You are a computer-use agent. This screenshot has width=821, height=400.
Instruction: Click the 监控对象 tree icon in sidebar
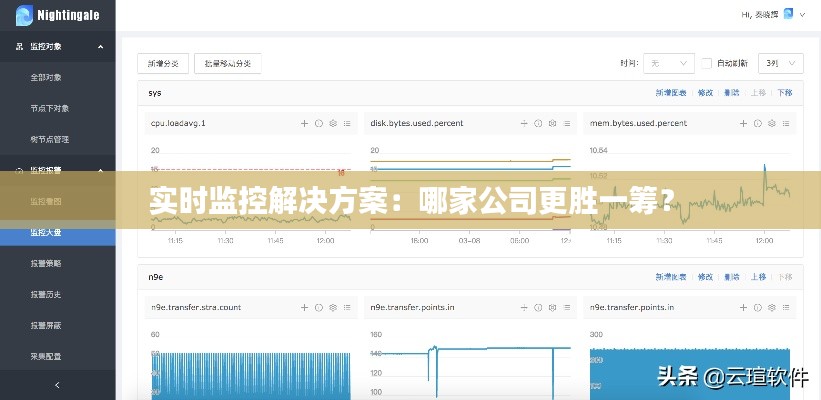(x=19, y=47)
